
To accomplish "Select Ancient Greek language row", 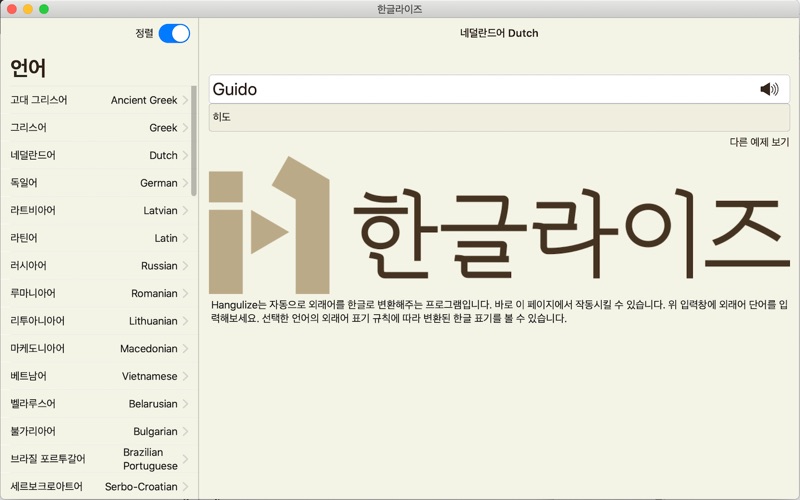I will click(x=99, y=100).
